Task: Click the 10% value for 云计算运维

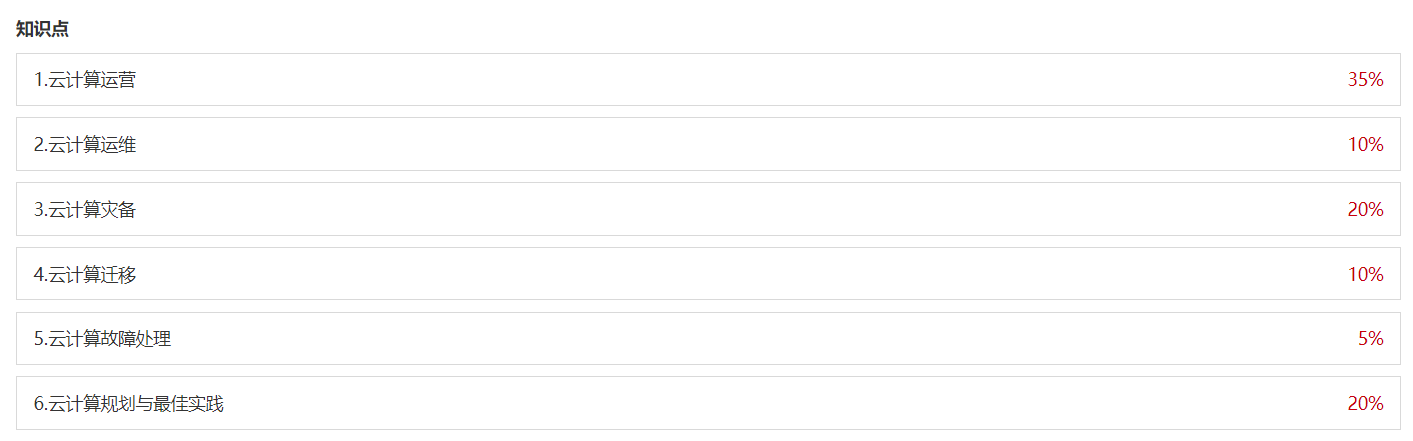Action: point(1365,145)
